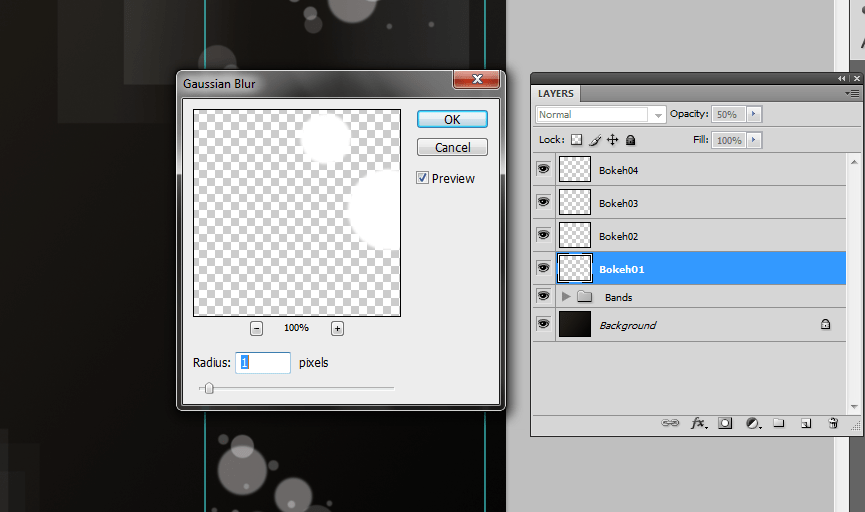Cancel the Gaussian Blur dialog

click(452, 148)
